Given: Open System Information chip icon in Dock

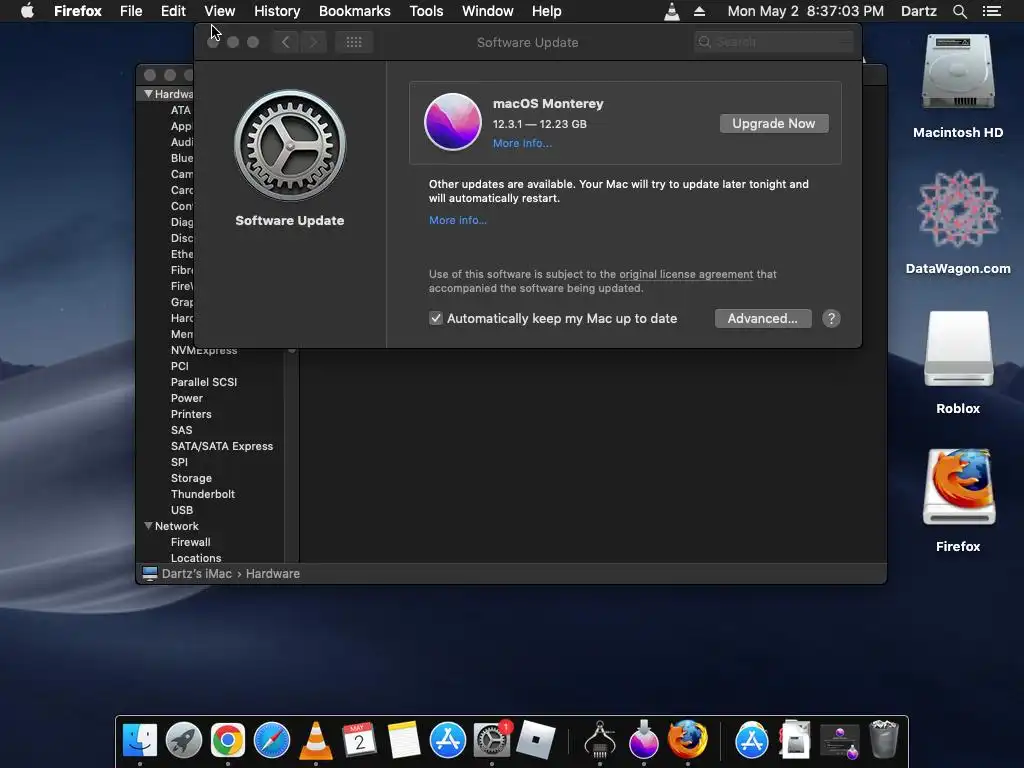Looking at the screenshot, I should pos(600,740).
